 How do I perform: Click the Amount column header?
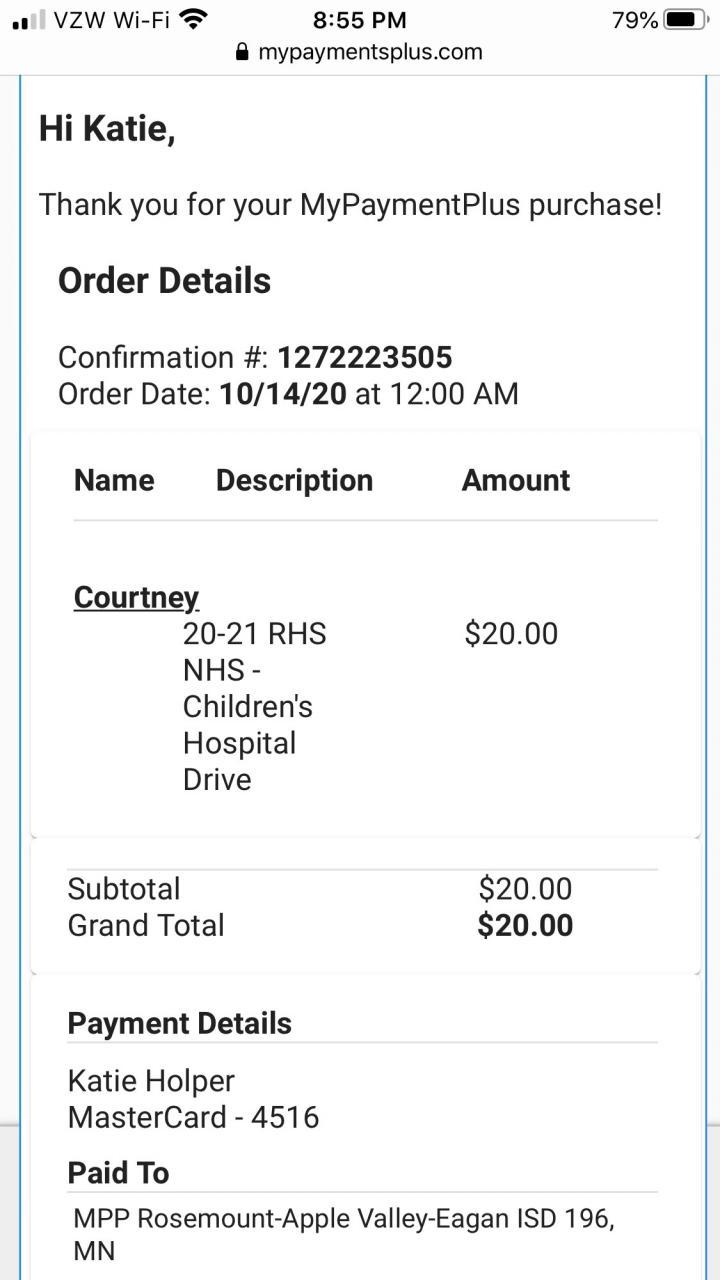click(x=516, y=480)
